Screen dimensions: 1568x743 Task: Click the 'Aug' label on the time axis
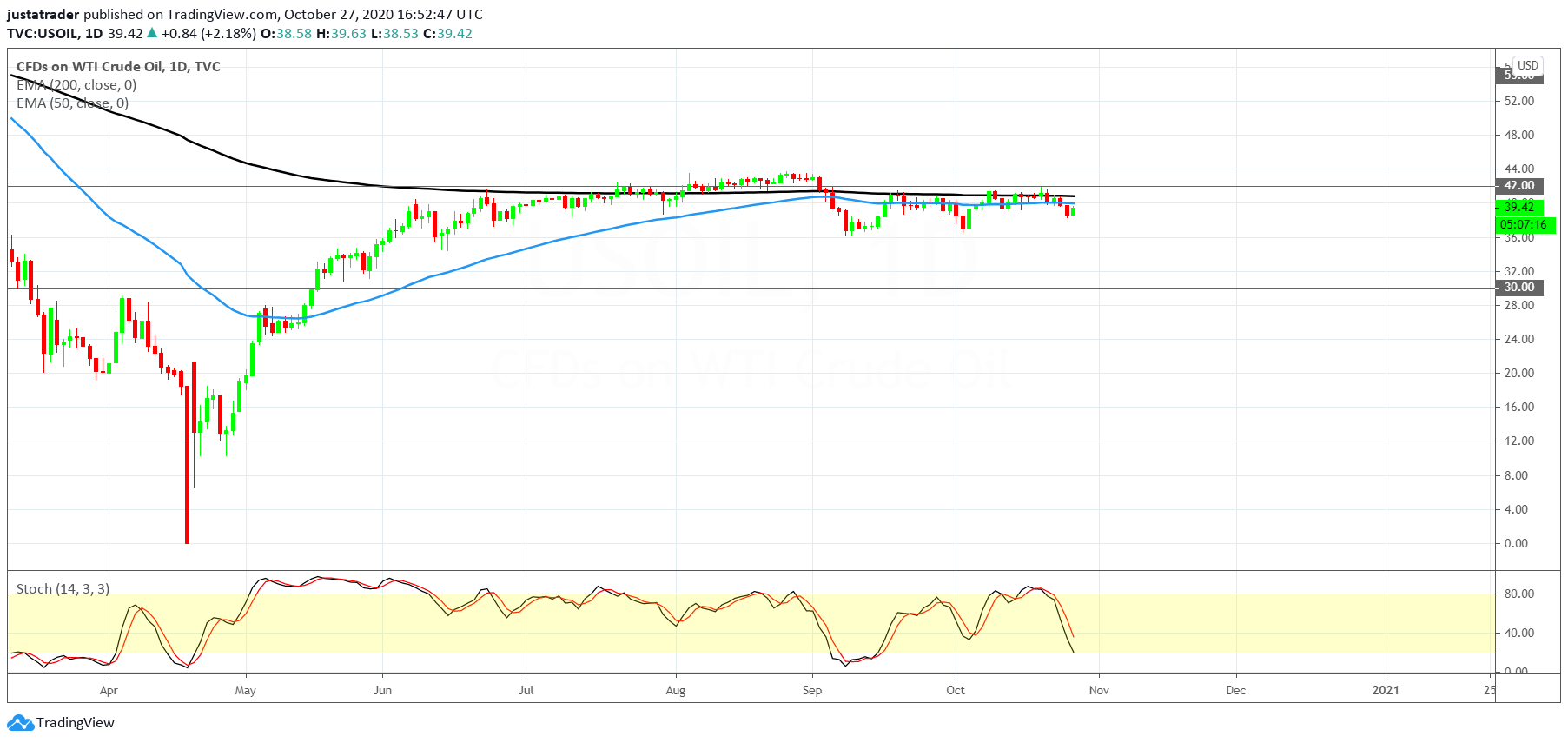tap(676, 691)
